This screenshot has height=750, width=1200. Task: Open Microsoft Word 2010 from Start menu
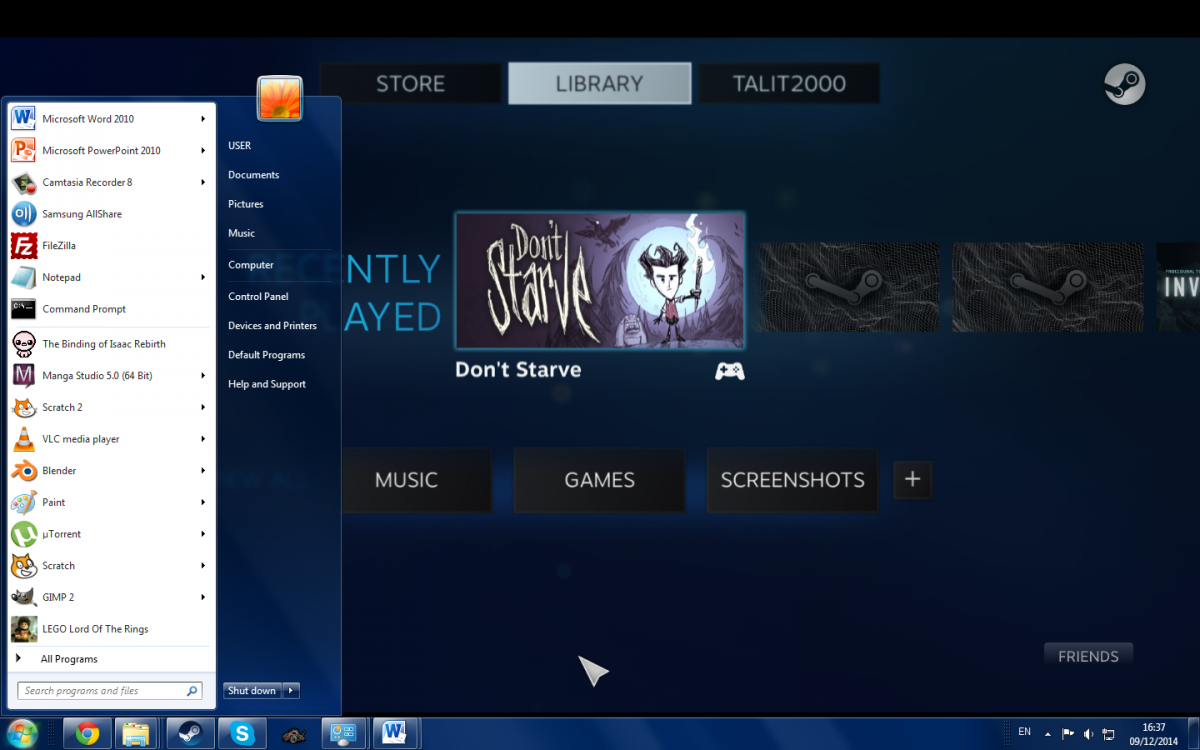(110, 119)
